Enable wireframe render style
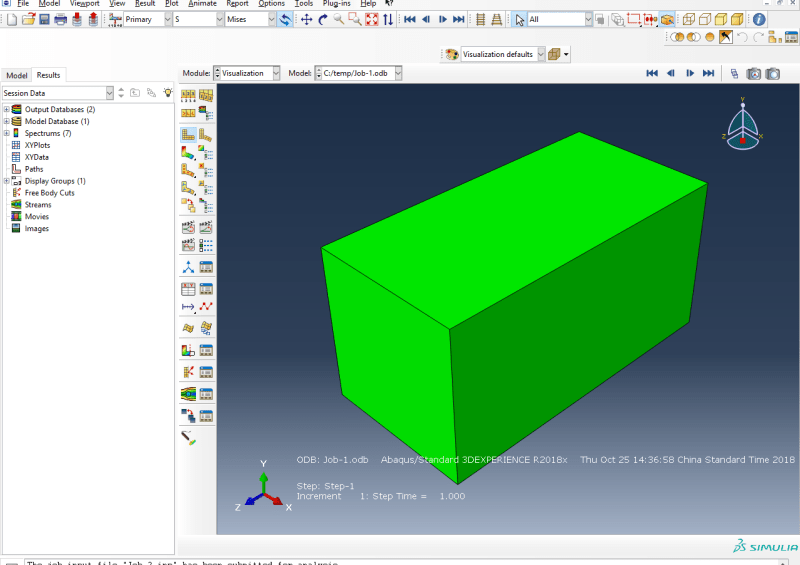 [689, 19]
